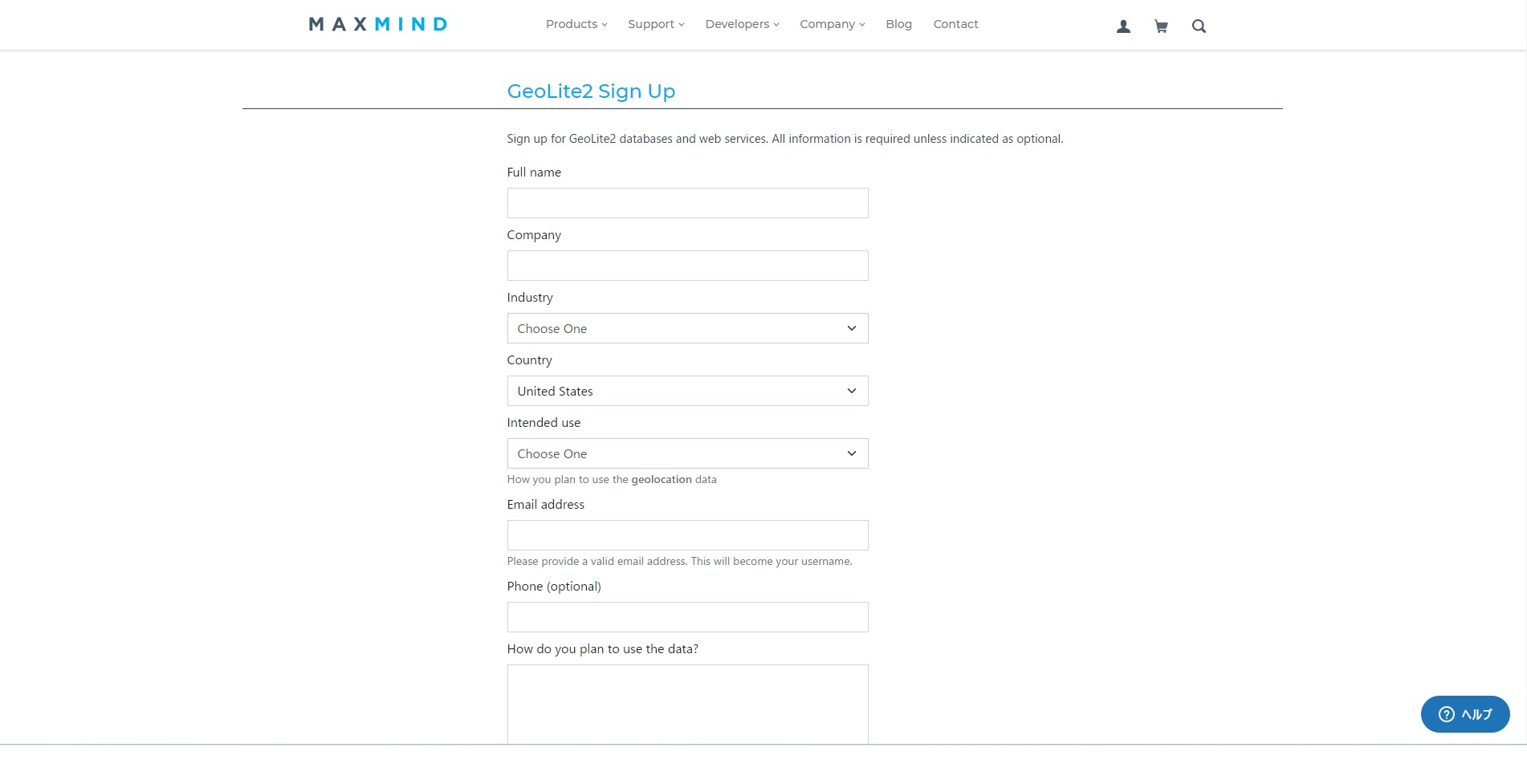Open the shopping cart icon

pos(1161,26)
